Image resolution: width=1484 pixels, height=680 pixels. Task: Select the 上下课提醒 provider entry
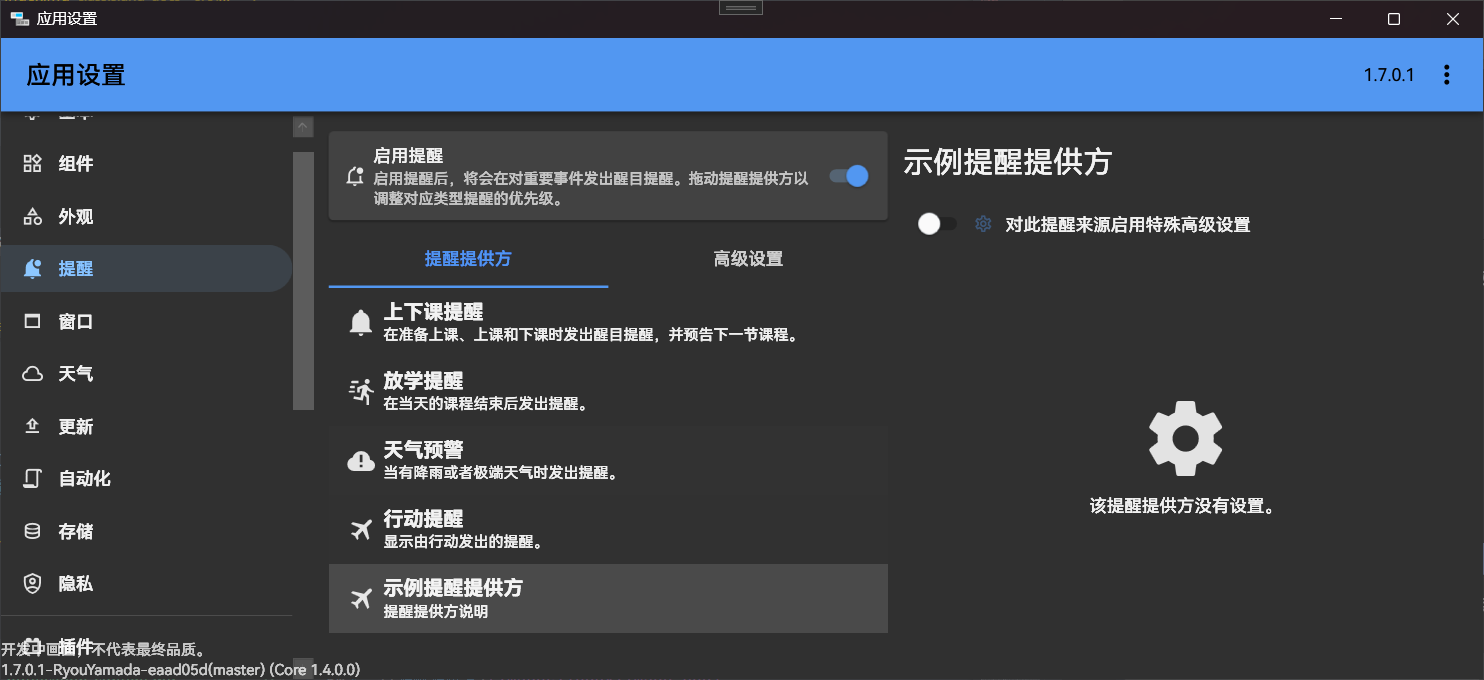608,321
